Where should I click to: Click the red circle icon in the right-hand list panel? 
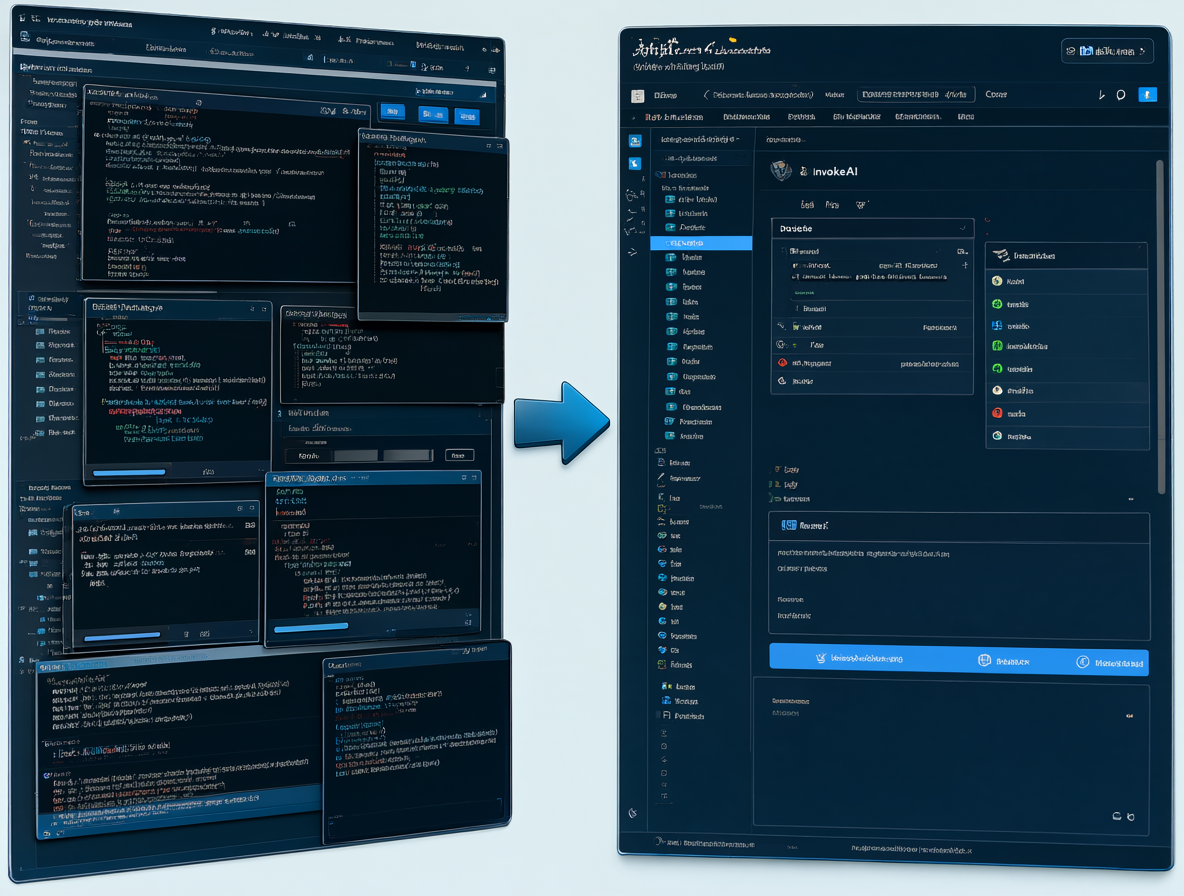coord(997,413)
